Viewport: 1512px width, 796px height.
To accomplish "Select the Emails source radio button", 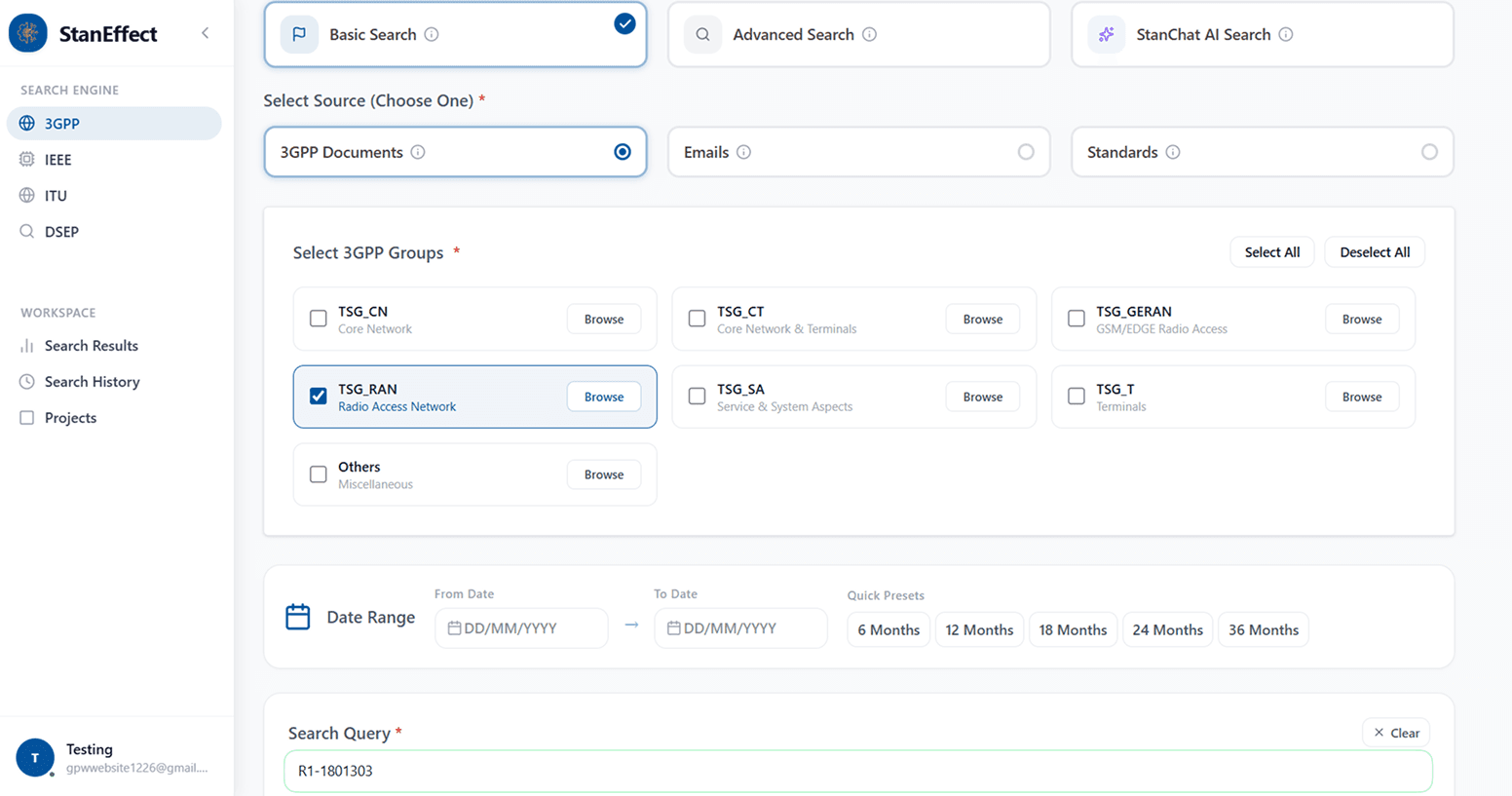I will [1026, 152].
